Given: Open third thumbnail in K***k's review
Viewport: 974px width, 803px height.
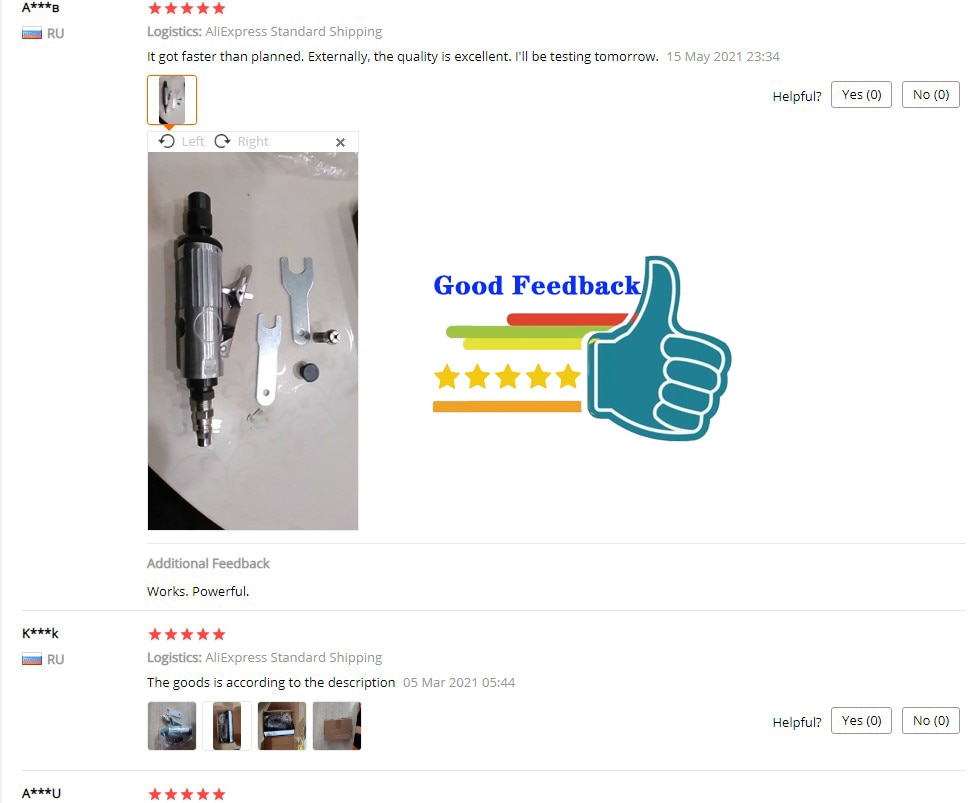Looking at the screenshot, I should coord(282,726).
